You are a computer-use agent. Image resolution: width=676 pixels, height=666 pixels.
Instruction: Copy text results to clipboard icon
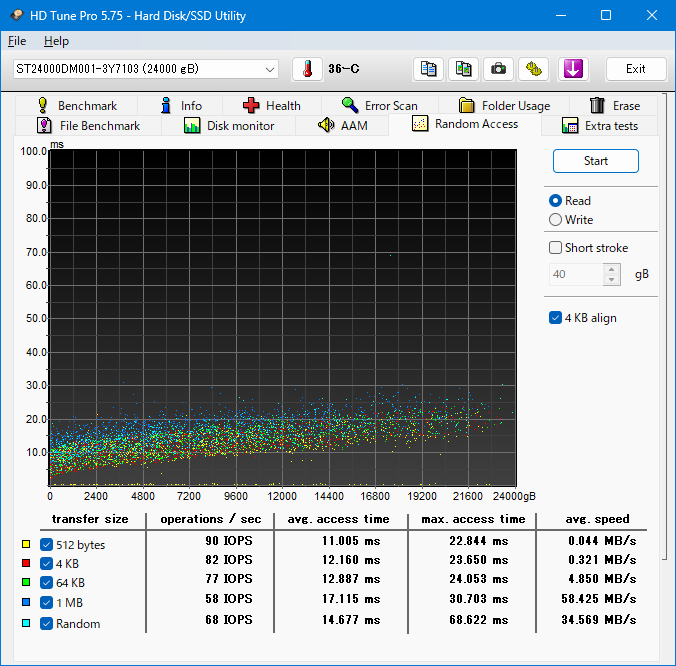429,69
